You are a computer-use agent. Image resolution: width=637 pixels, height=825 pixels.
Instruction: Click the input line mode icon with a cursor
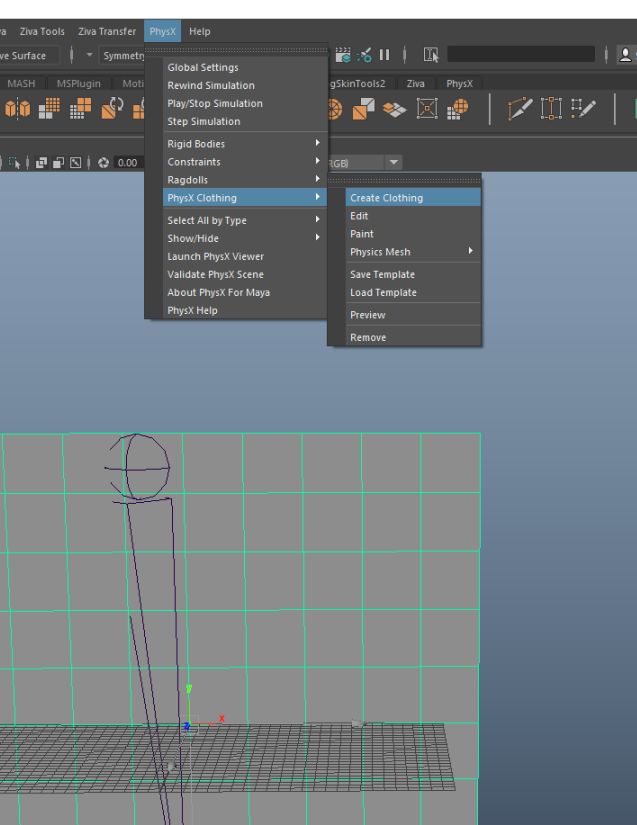point(431,55)
